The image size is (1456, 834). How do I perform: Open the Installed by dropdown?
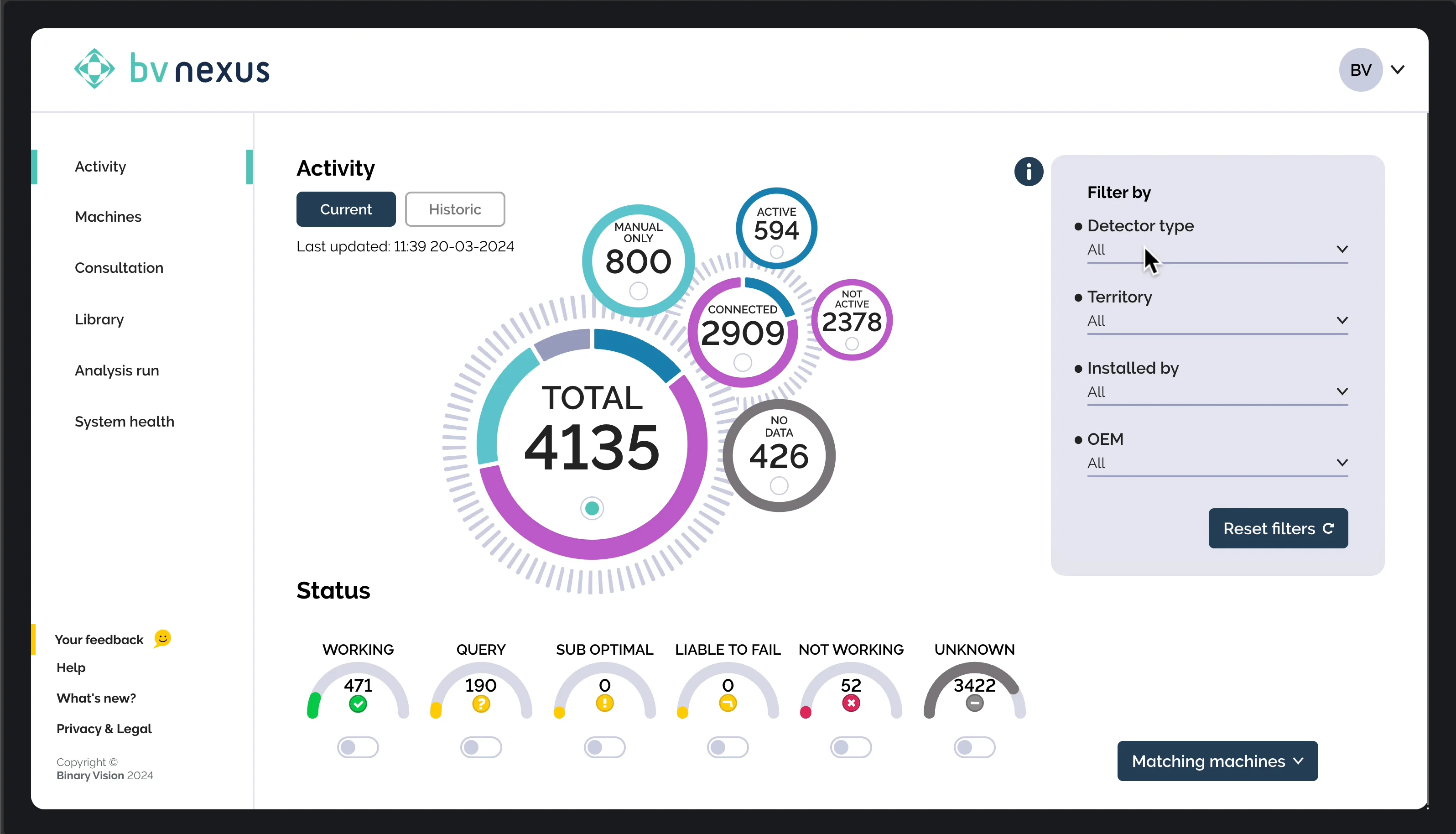(1217, 392)
